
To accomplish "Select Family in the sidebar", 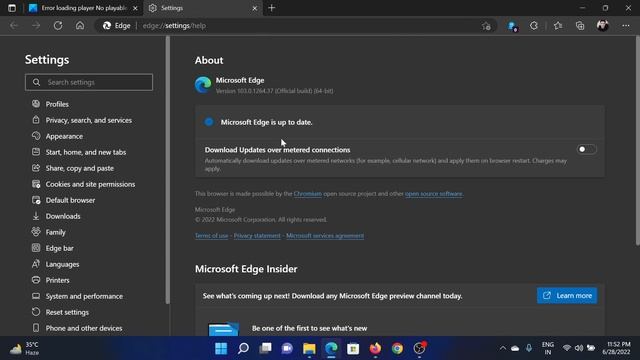I will click(x=56, y=232).
